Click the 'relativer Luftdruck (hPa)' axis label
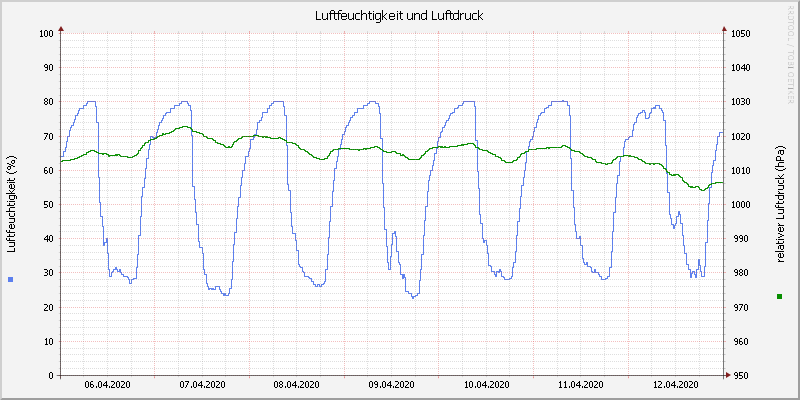 coord(780,205)
